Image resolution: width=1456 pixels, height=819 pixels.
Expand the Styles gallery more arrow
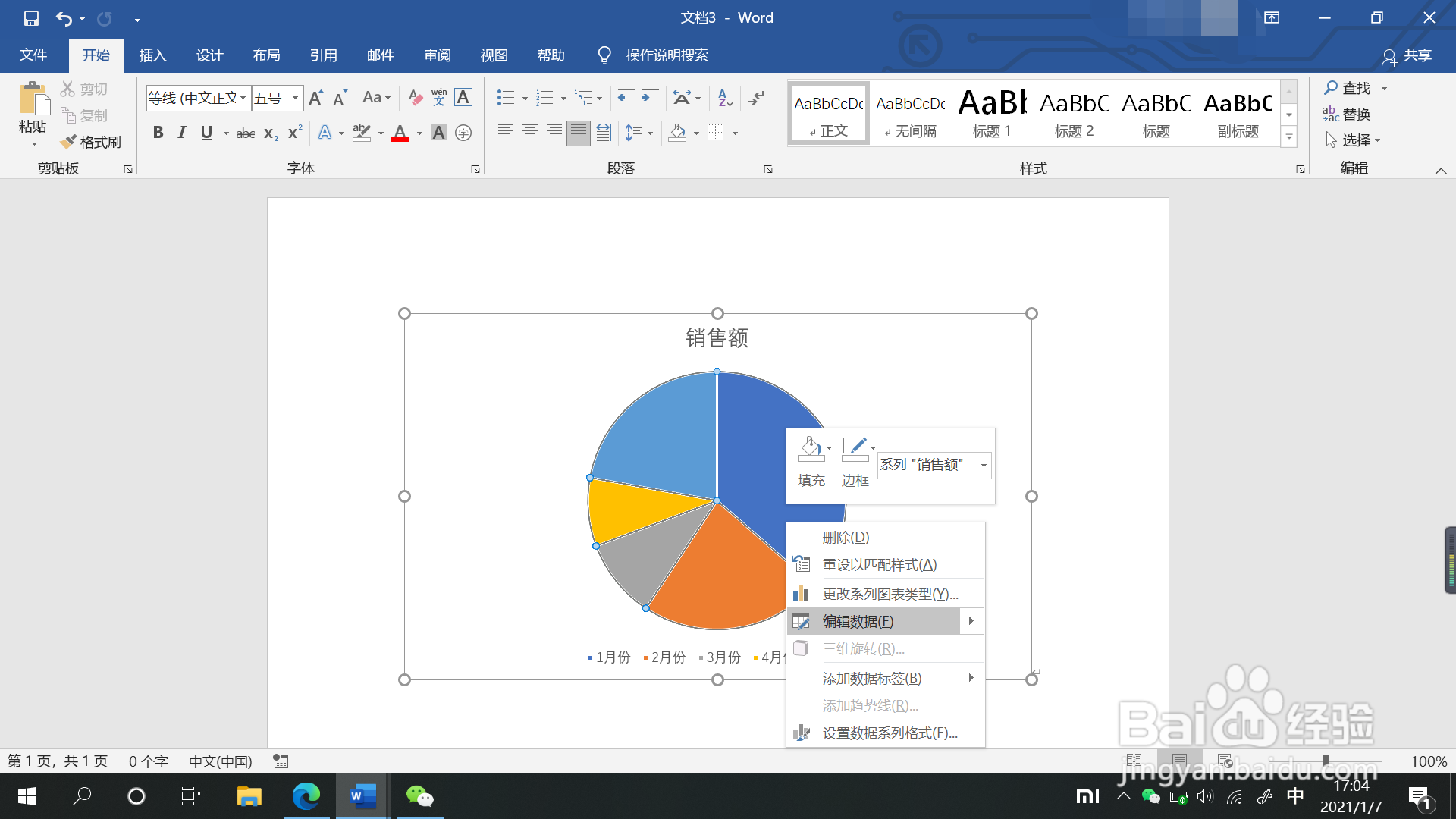coord(1289,137)
